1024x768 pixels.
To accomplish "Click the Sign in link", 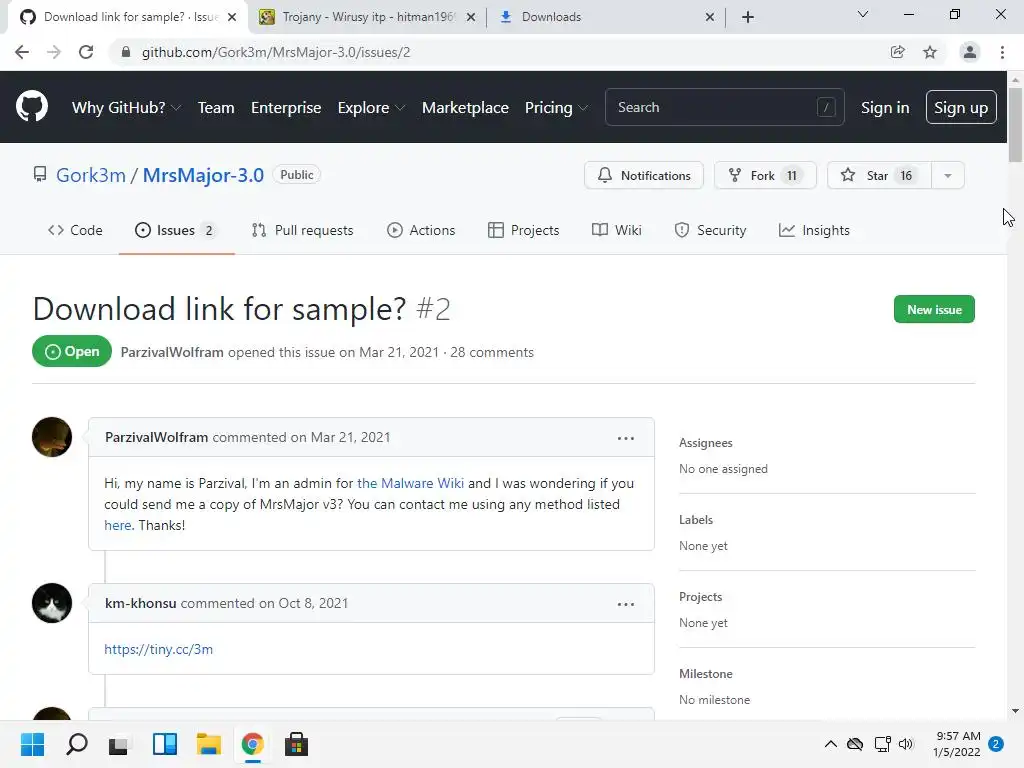I will click(885, 108).
